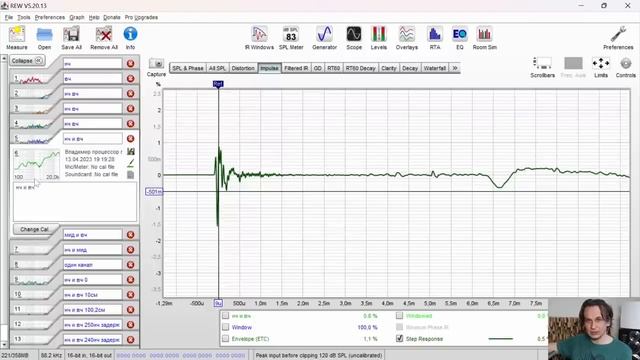640x360 pixels.
Task: Switch to the SPL & Phase tab
Action: pyautogui.click(x=188, y=68)
